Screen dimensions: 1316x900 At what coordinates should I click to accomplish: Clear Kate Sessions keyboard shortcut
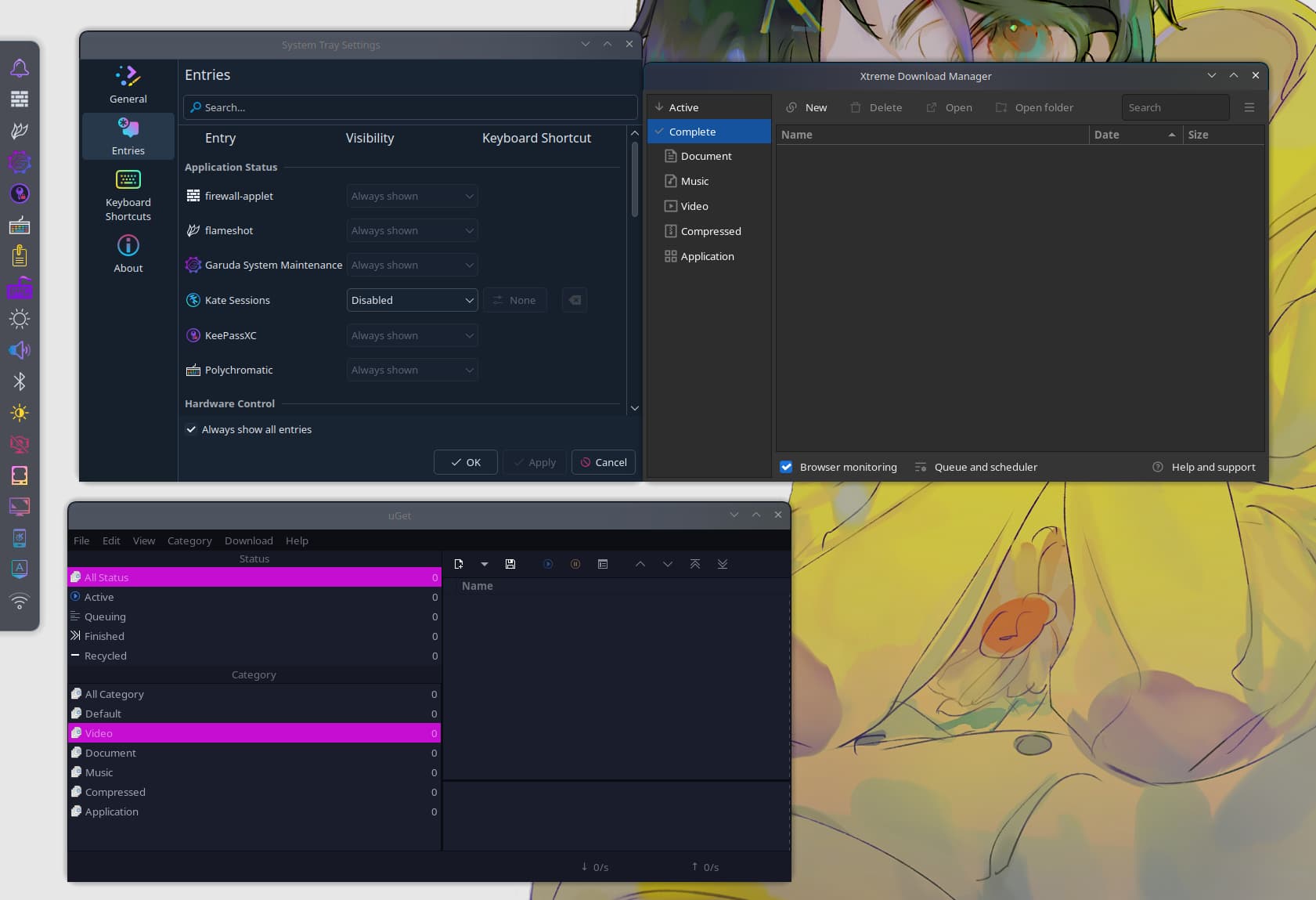coord(575,300)
